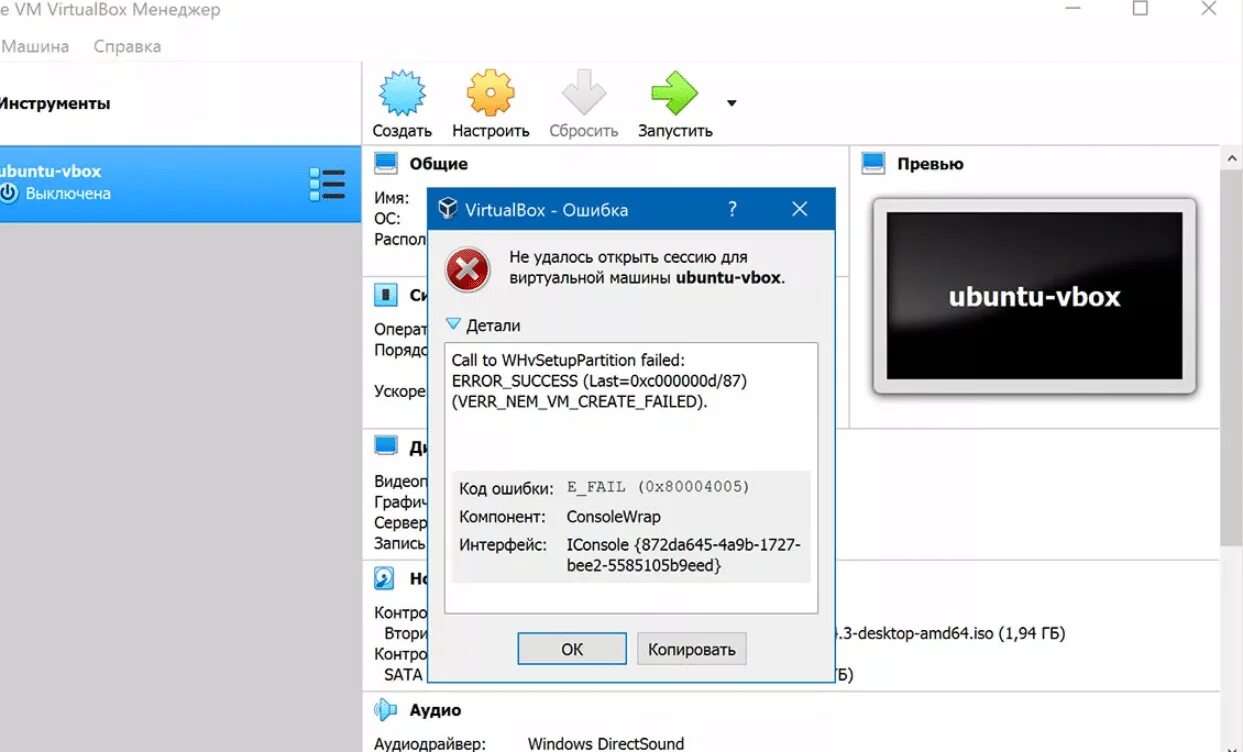This screenshot has width=1243, height=752.
Task: Click the Выключена power state label
Action: tap(68, 194)
